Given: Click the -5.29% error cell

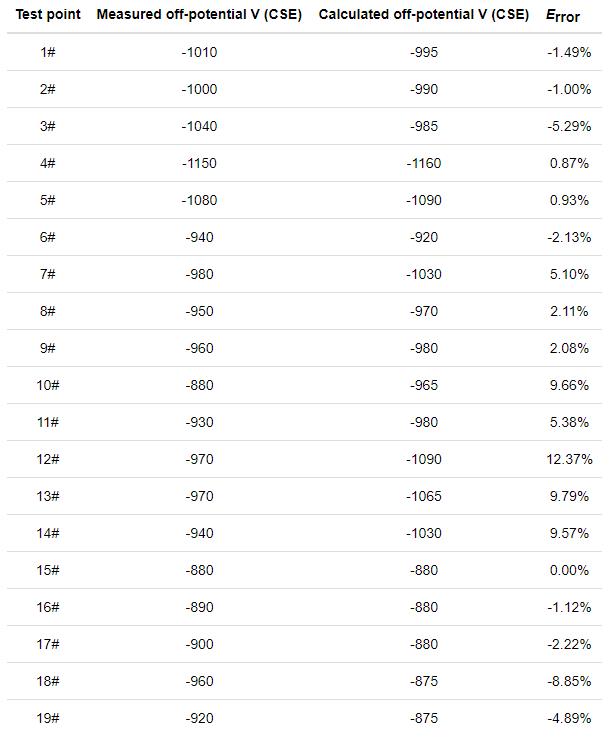Looking at the screenshot, I should tap(569, 126).
